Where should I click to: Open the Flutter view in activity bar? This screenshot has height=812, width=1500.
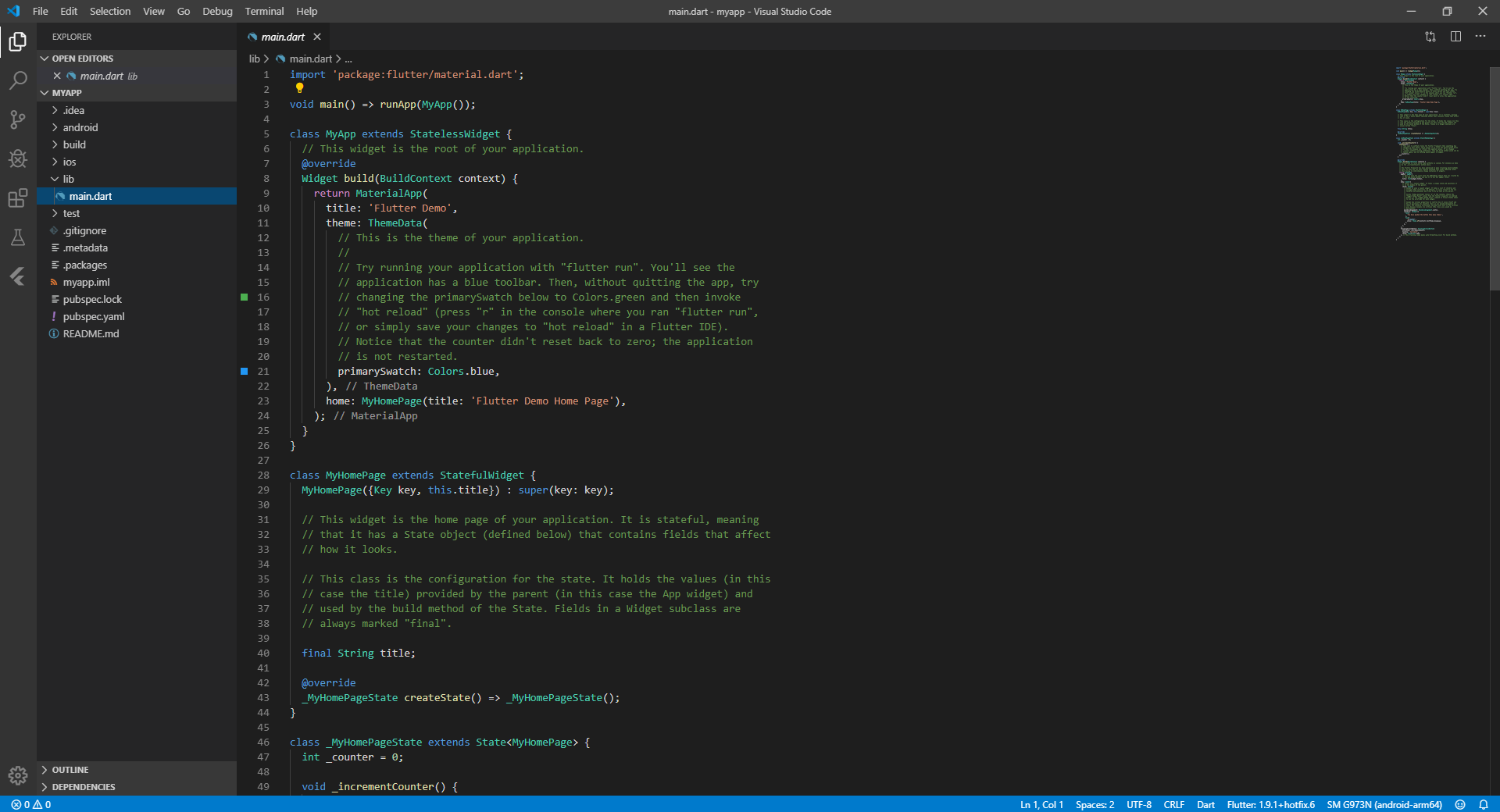pos(18,276)
